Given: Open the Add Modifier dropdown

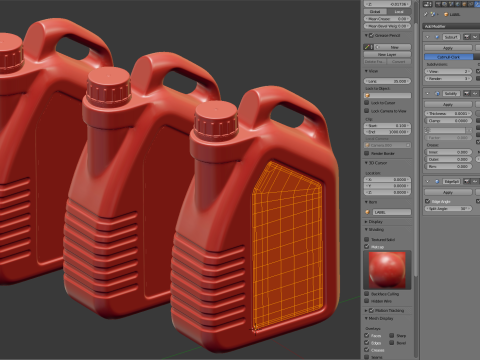Looking at the screenshot, I should click(x=451, y=26).
